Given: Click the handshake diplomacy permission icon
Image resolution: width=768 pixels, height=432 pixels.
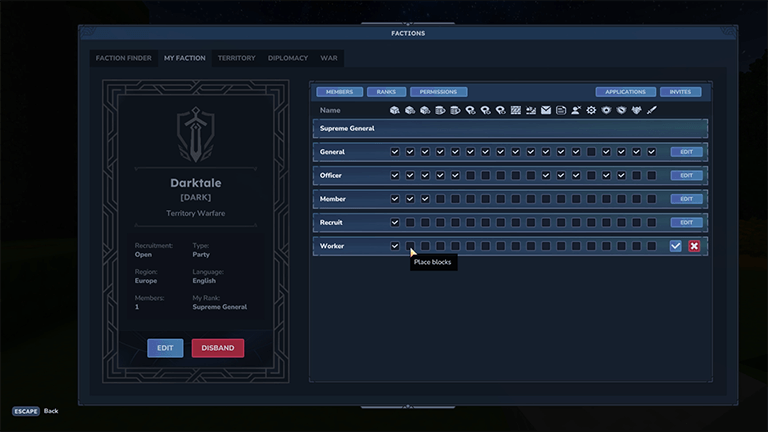Looking at the screenshot, I should [622, 110].
